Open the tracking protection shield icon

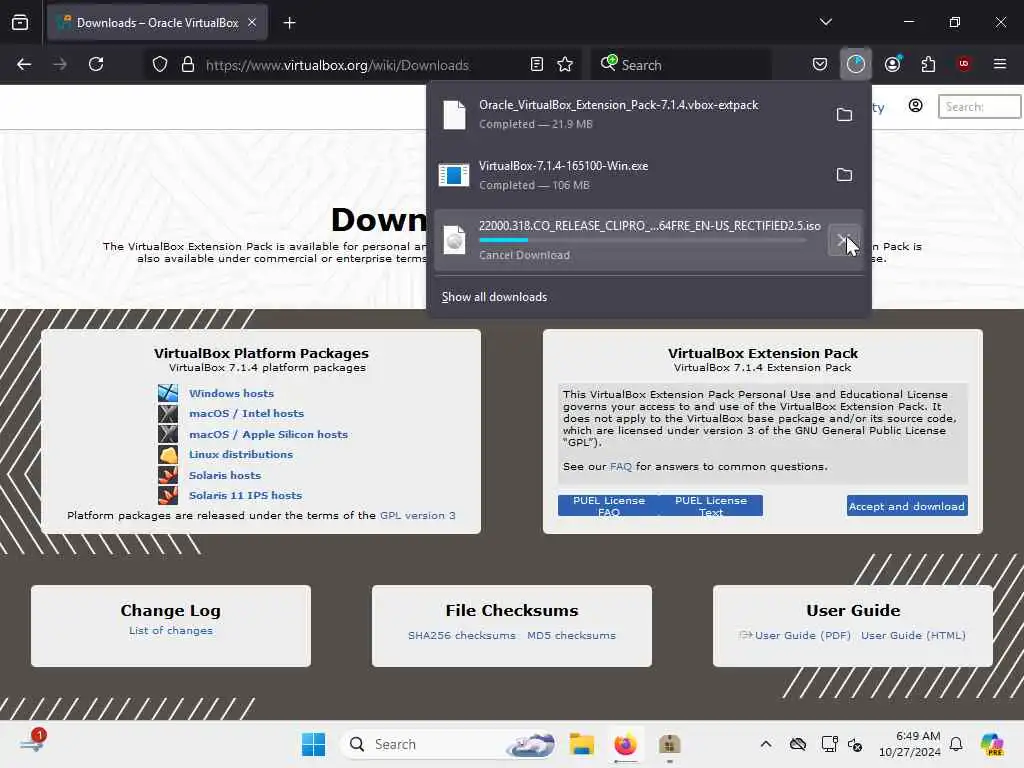point(160,65)
